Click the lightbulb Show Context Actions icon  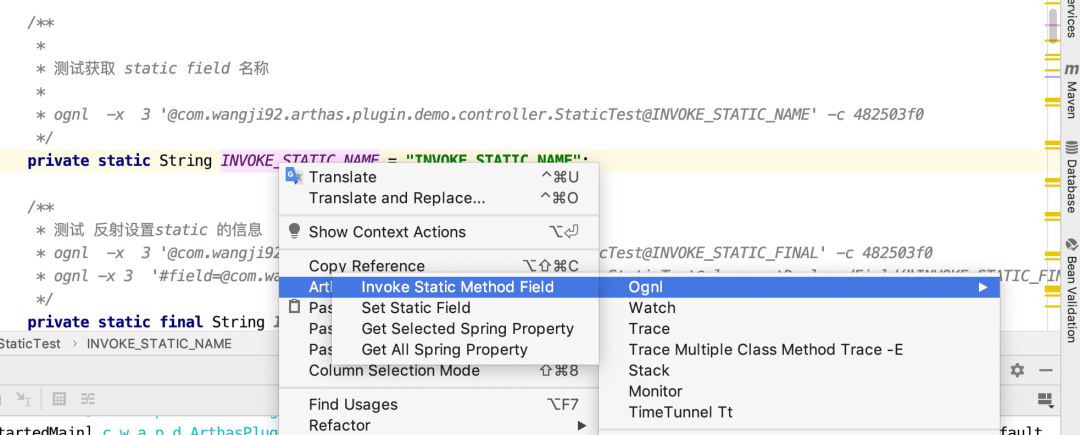pyautogui.click(x=295, y=231)
